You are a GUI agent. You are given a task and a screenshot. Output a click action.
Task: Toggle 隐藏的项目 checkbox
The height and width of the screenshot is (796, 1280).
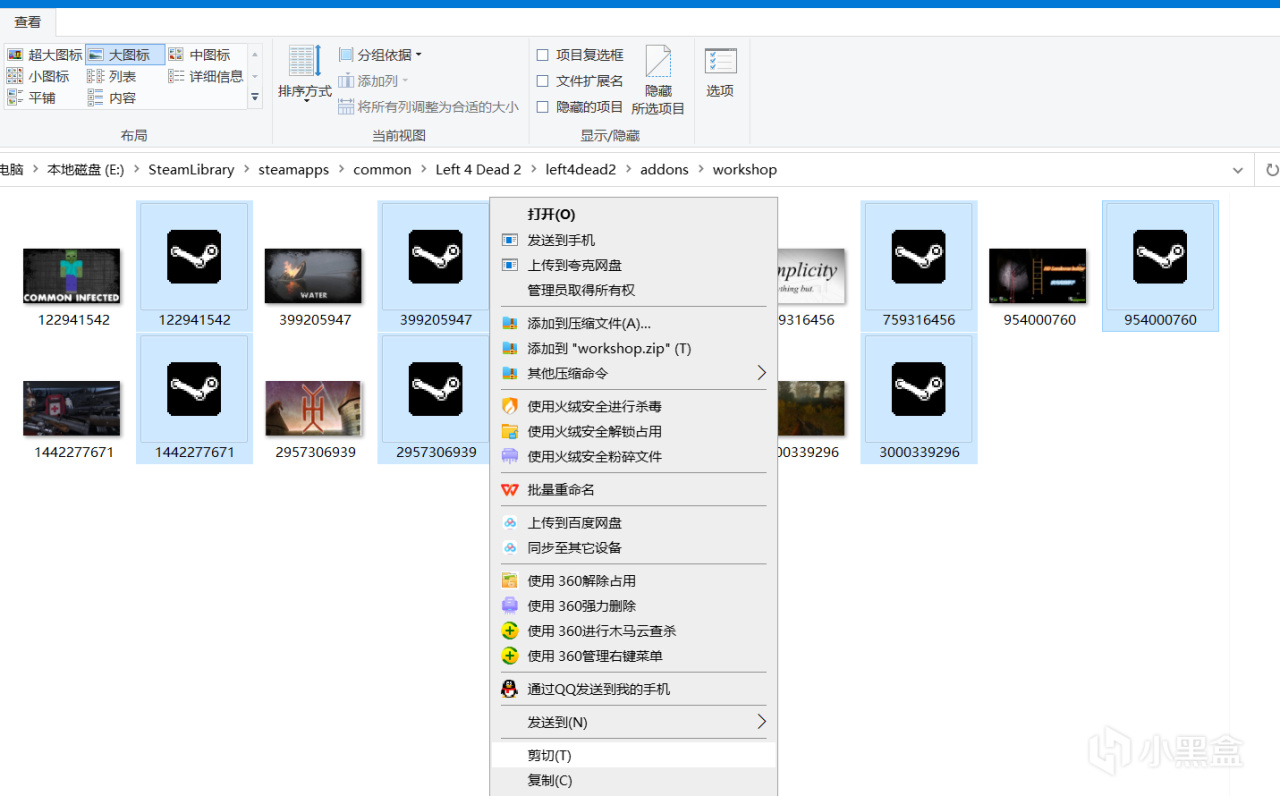pyautogui.click(x=543, y=107)
